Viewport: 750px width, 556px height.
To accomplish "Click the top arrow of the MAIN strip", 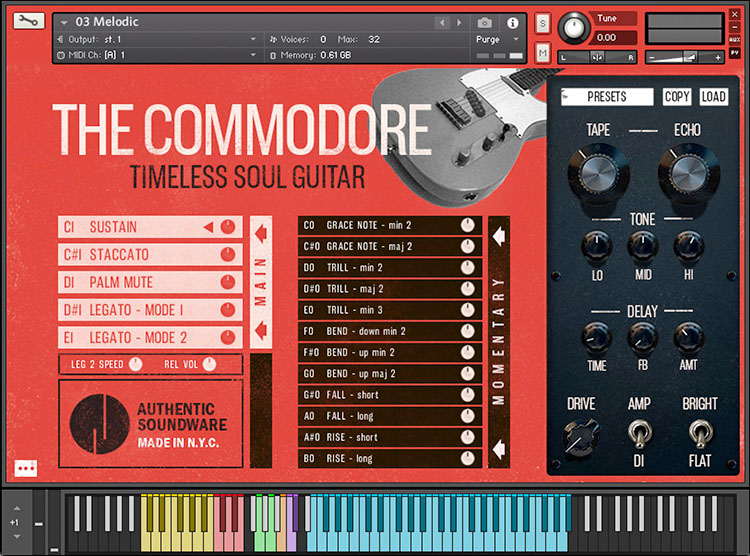I will 261,234.
